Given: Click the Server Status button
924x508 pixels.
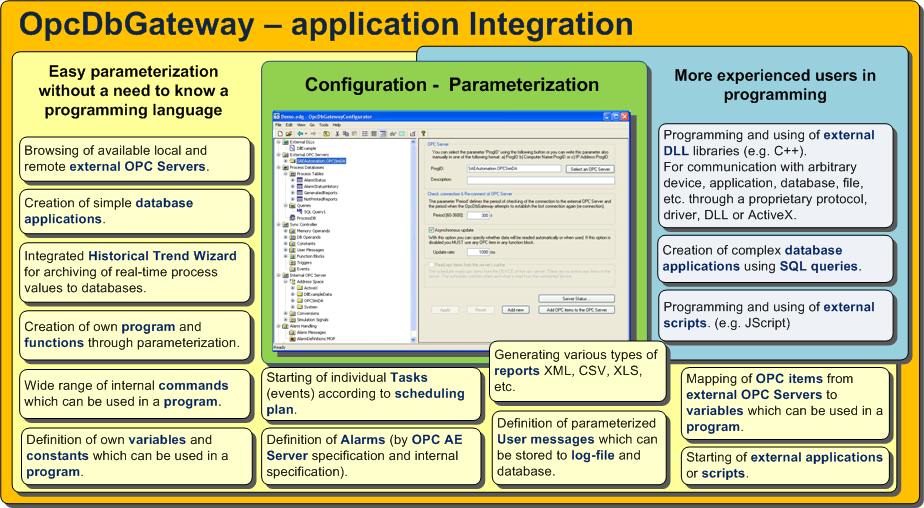Looking at the screenshot, I should [576, 299].
